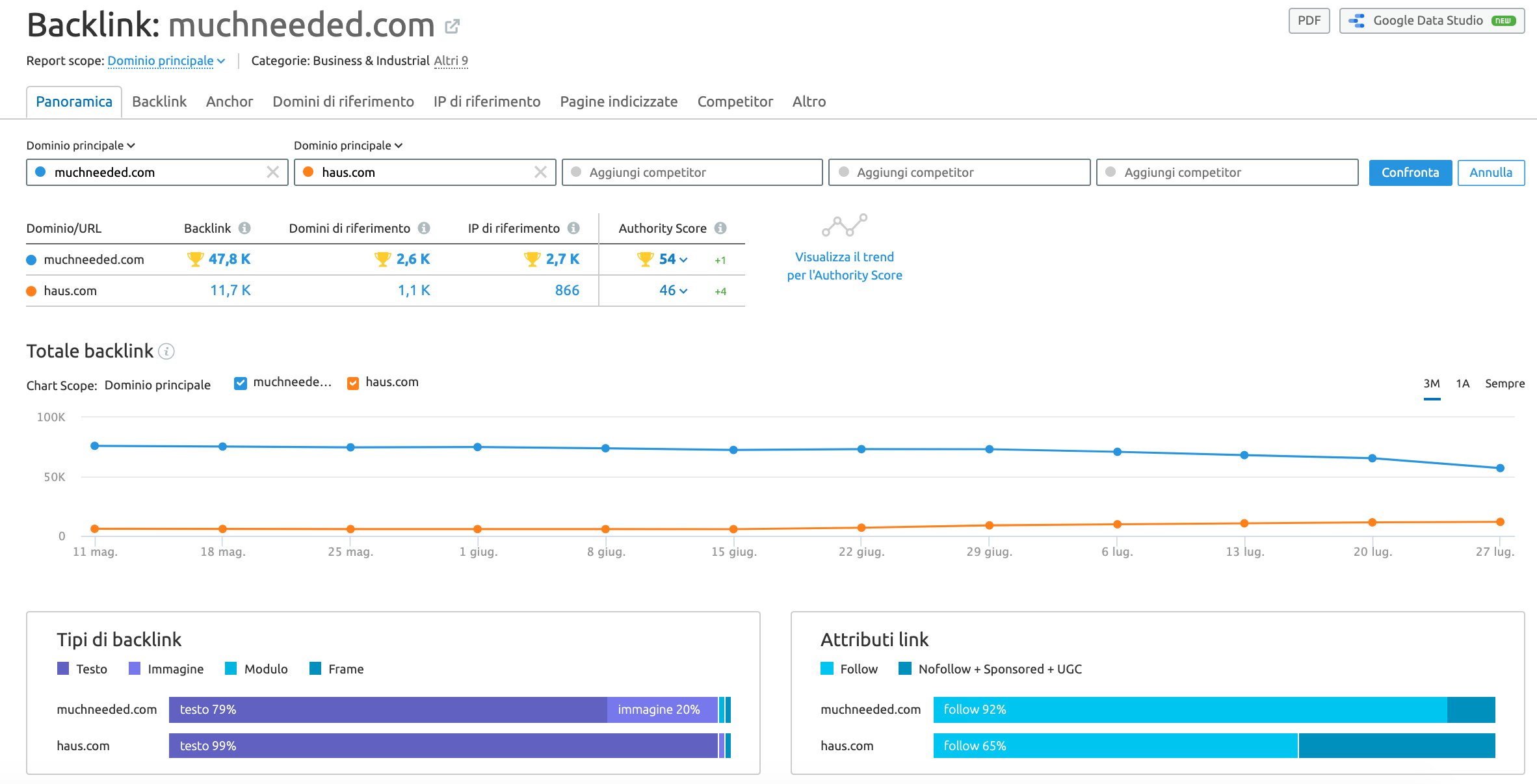Select 1A chart time range
Image resolution: width=1537 pixels, height=784 pixels.
[1463, 384]
